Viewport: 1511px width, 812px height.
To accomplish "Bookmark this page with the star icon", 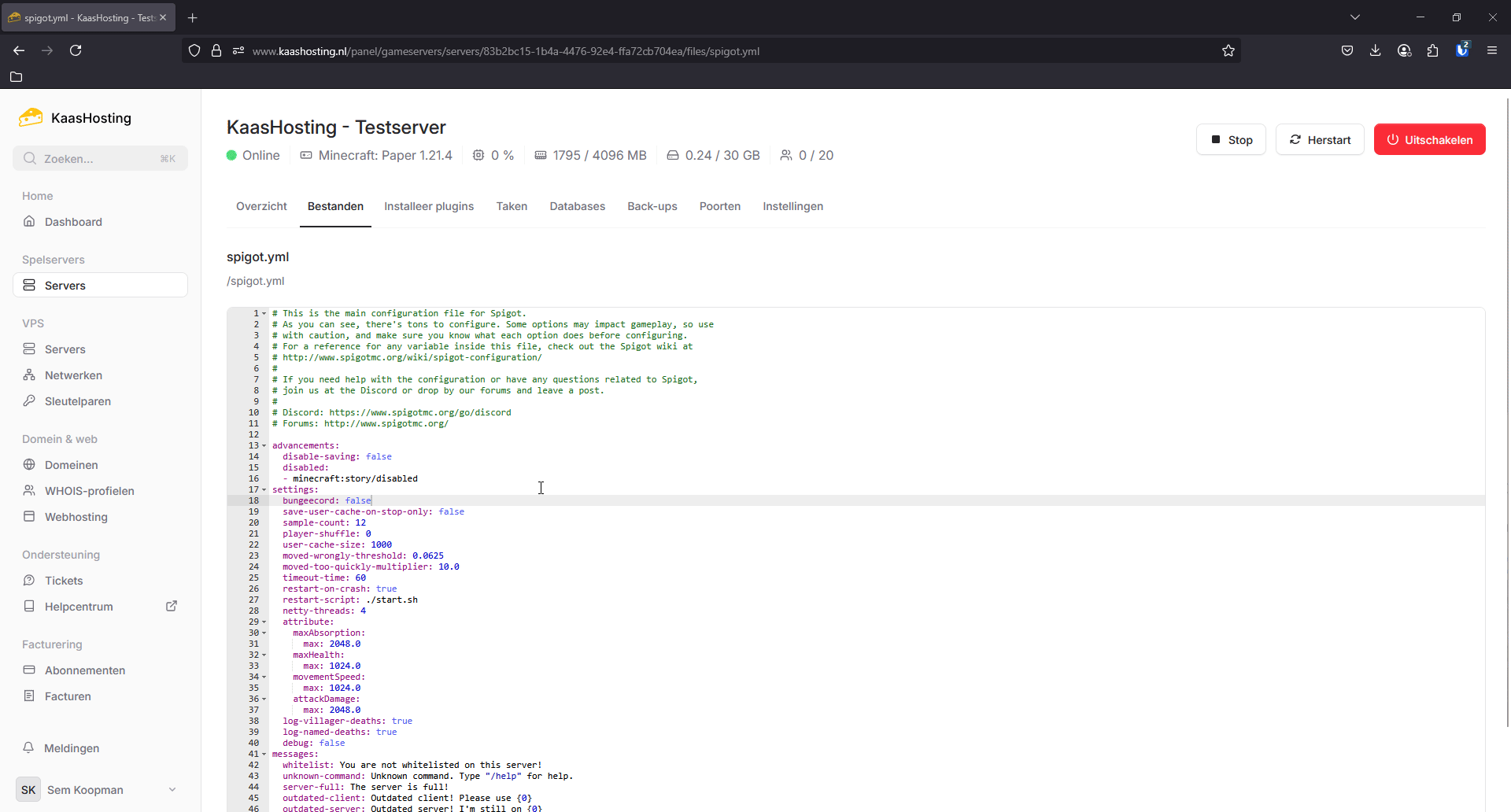I will [x=1228, y=51].
